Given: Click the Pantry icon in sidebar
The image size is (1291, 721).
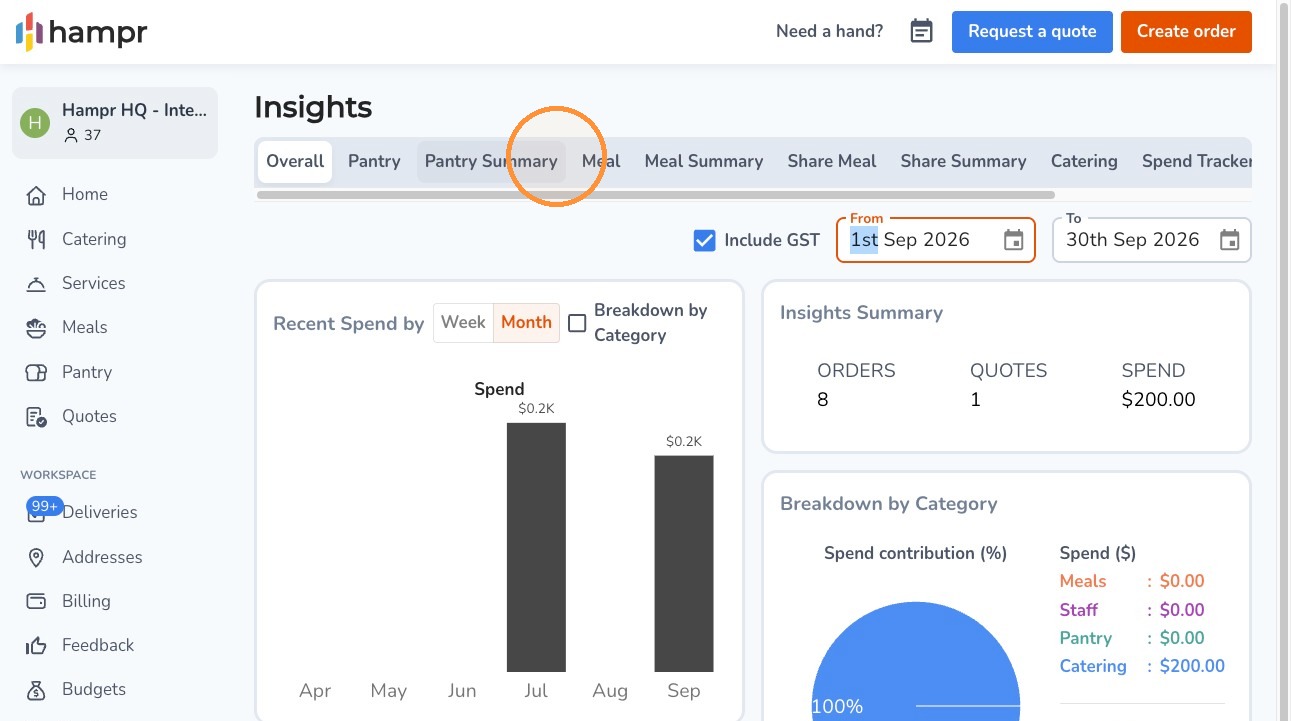Looking at the screenshot, I should coord(36,372).
